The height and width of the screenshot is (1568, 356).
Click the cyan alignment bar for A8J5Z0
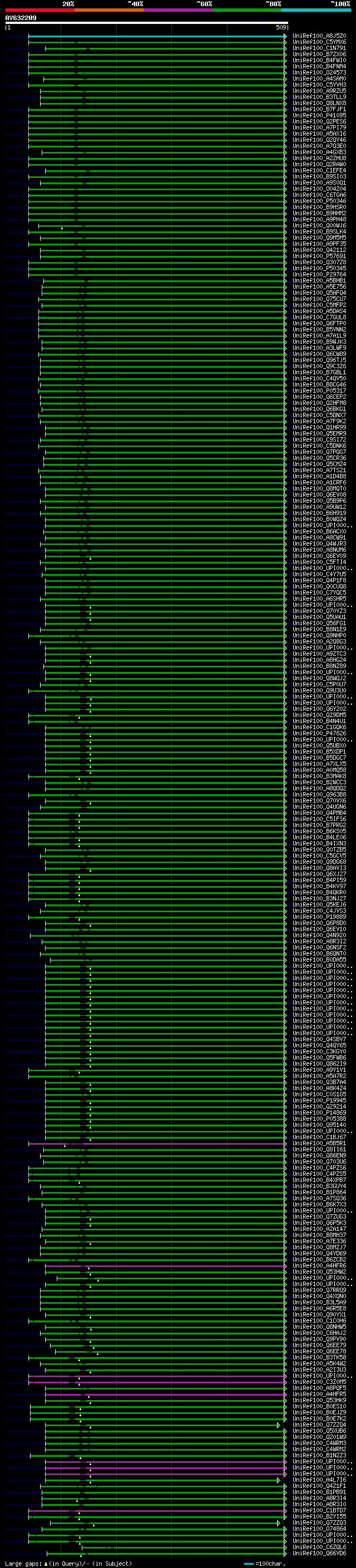[x=157, y=36]
